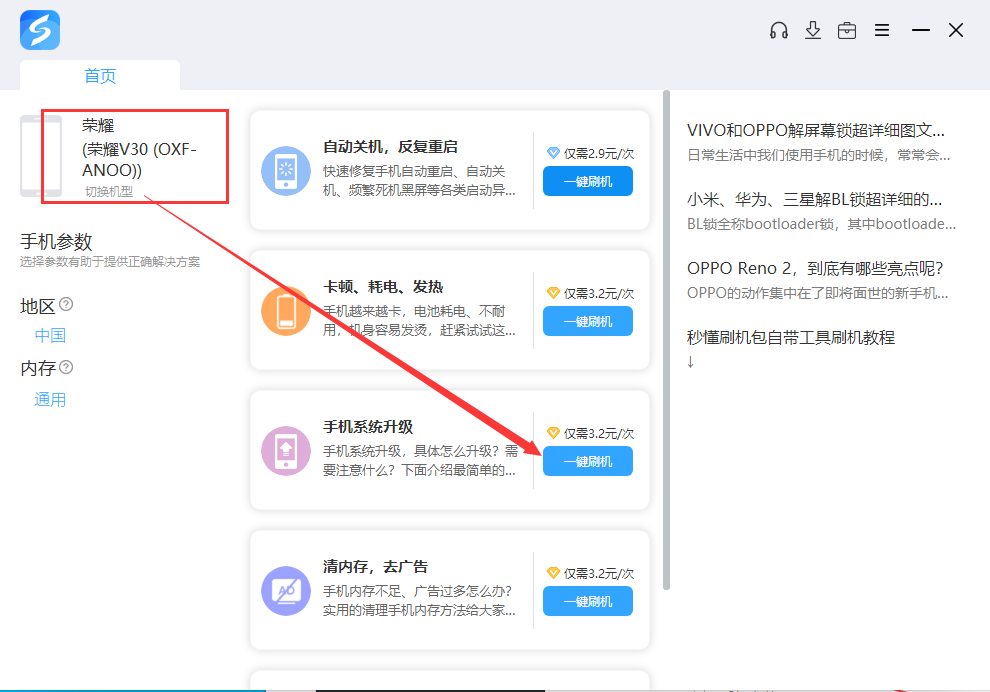Click the pink 手机系统升级 upgrade icon
Image resolution: width=990 pixels, height=692 pixels.
click(x=286, y=451)
